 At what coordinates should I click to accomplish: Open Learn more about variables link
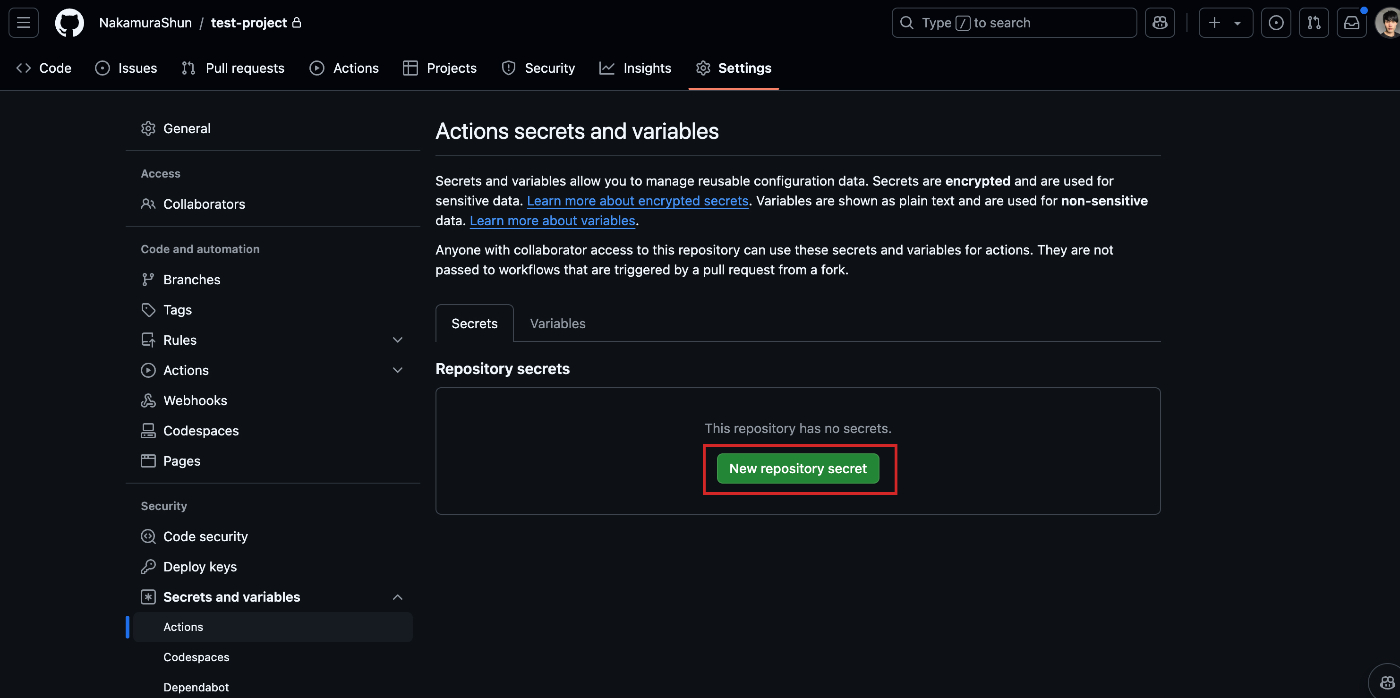(553, 220)
